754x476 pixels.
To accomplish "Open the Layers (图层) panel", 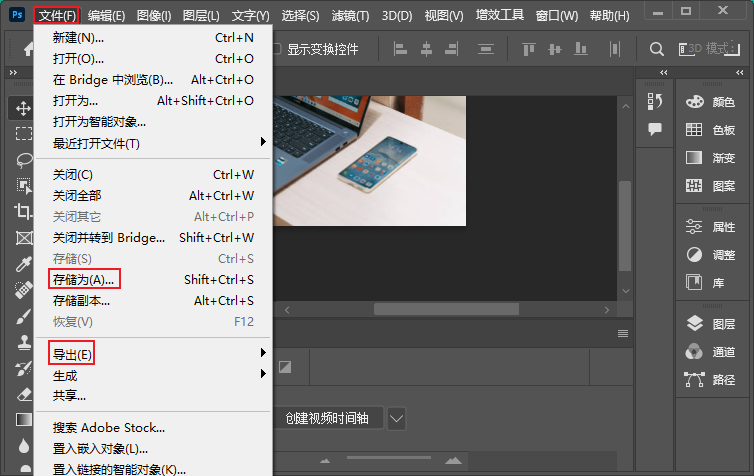I will pos(712,323).
